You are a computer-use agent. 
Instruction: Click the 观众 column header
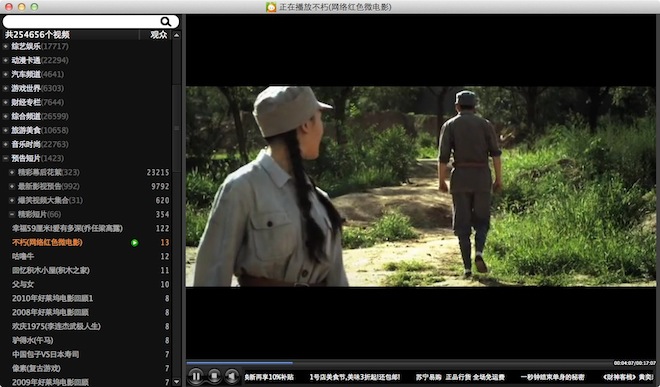[158, 35]
